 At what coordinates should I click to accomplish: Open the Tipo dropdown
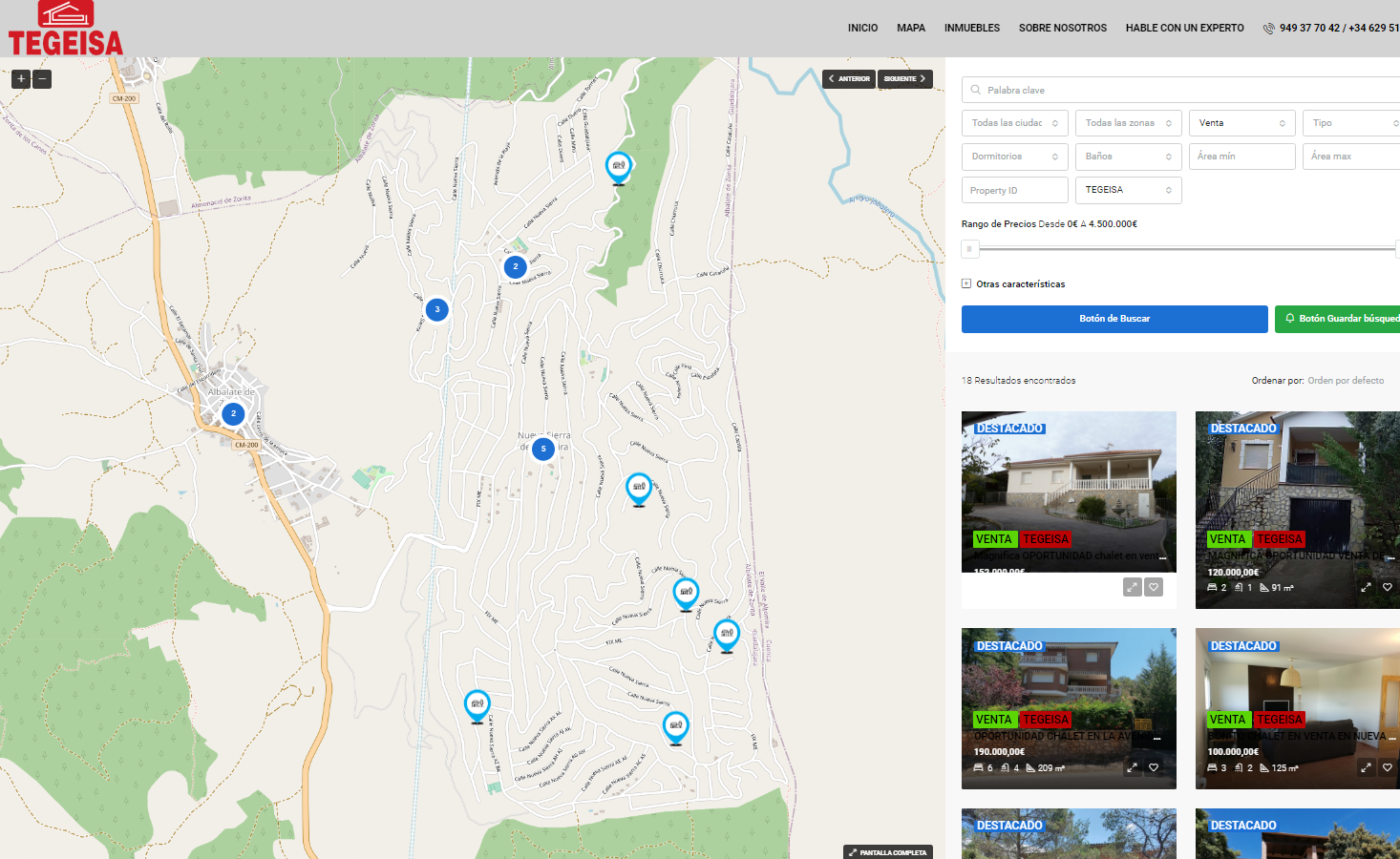(x=1351, y=123)
